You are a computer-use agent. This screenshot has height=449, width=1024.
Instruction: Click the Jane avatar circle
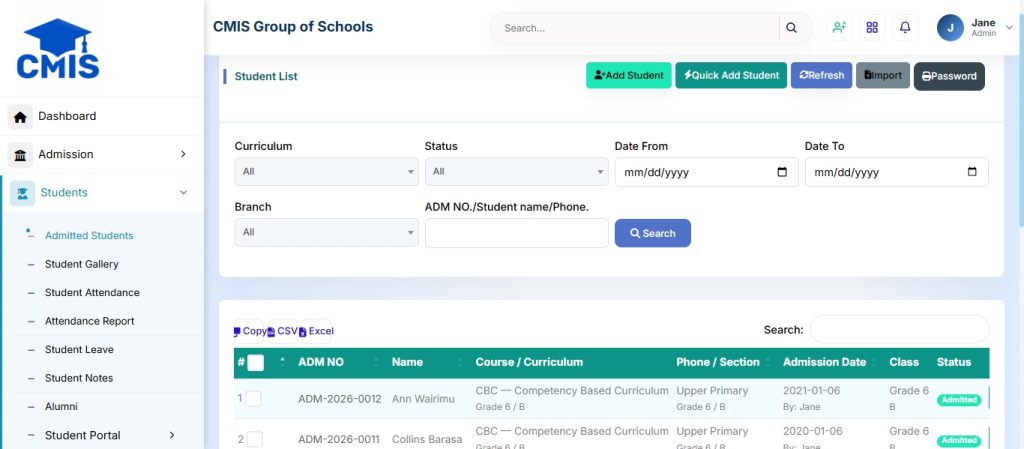pyautogui.click(x=950, y=27)
